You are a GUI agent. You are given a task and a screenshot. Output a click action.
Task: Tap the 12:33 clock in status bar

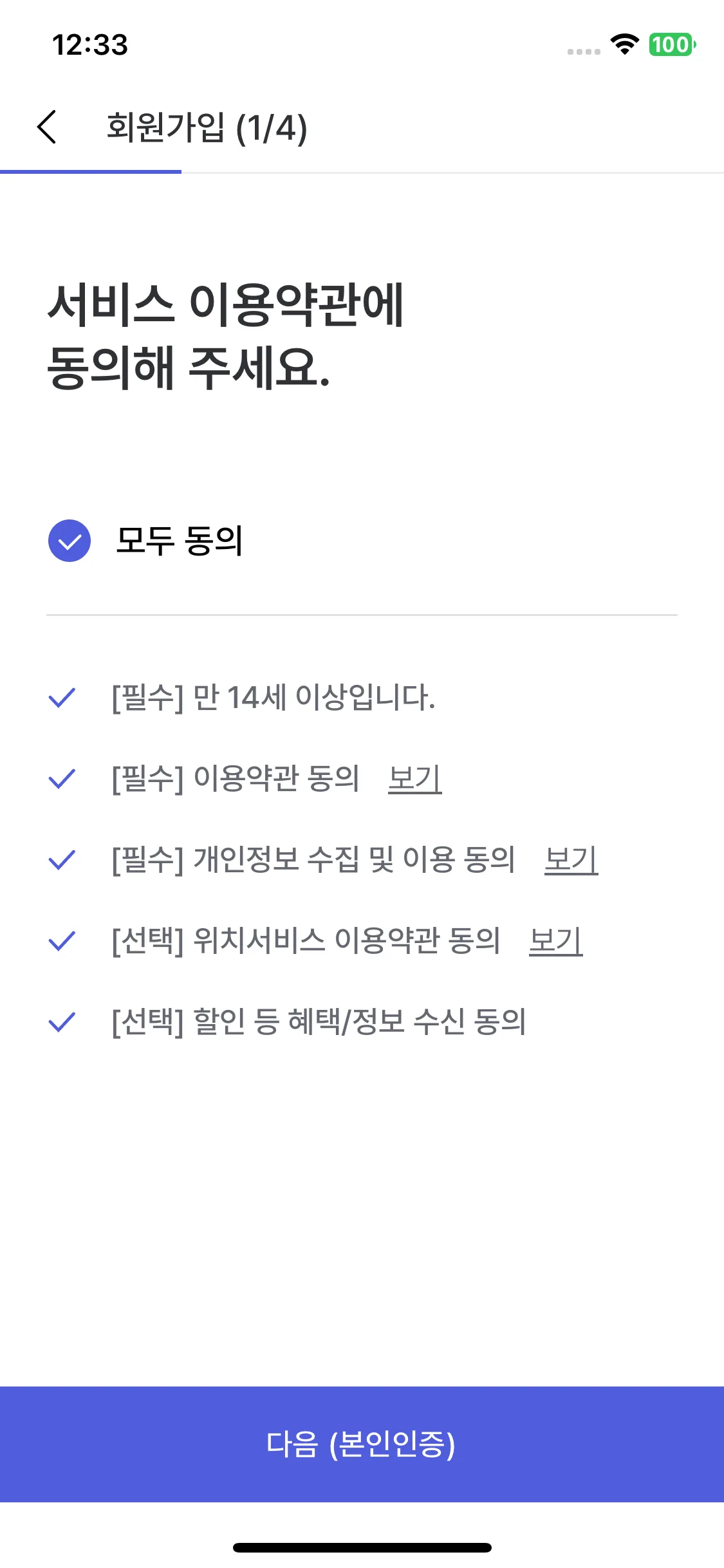tap(90, 45)
